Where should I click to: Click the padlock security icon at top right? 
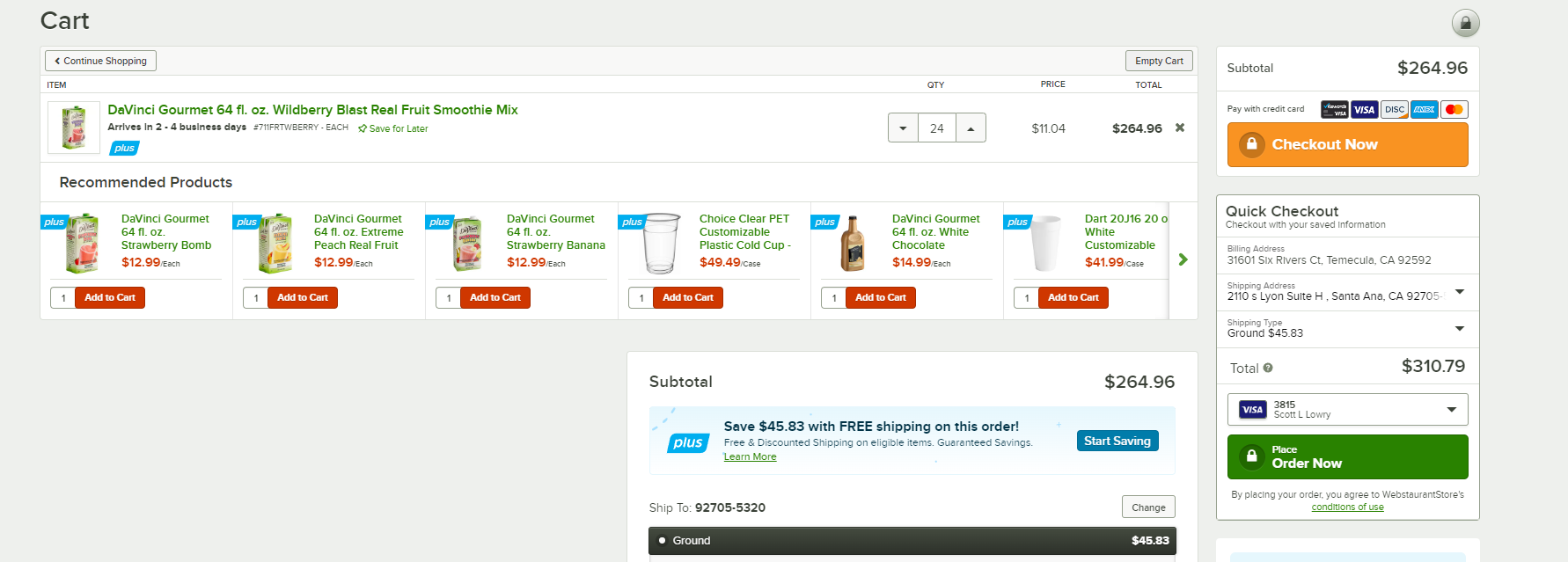pos(1465,23)
